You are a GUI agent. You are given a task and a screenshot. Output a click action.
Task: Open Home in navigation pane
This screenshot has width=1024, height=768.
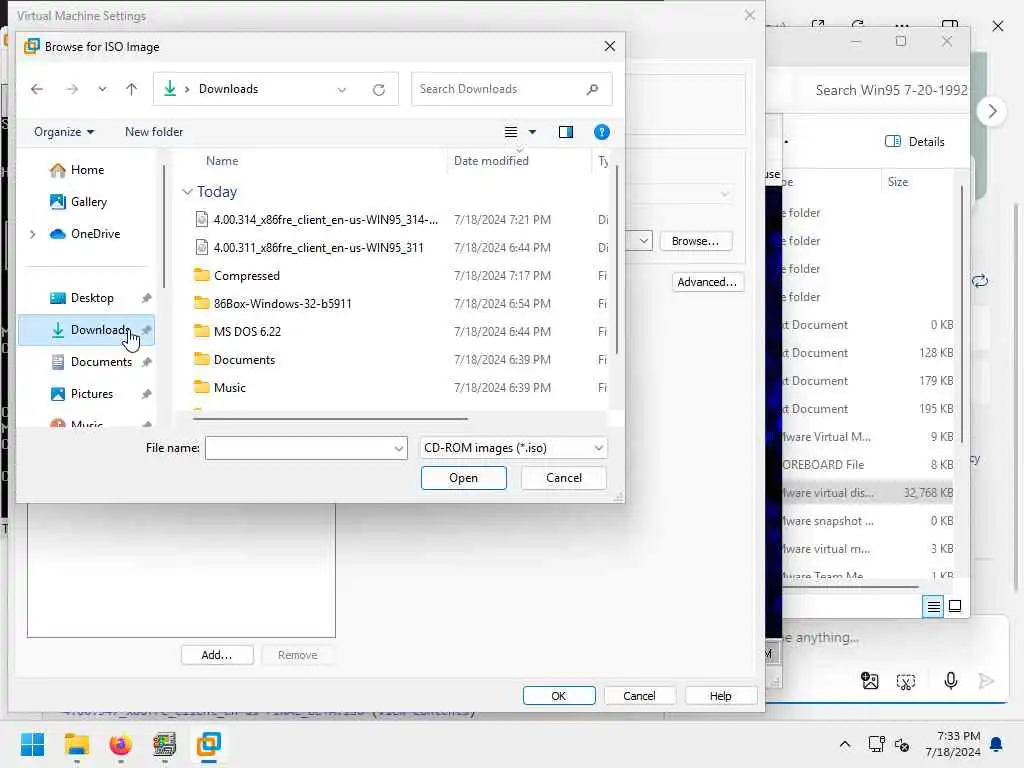tap(87, 170)
